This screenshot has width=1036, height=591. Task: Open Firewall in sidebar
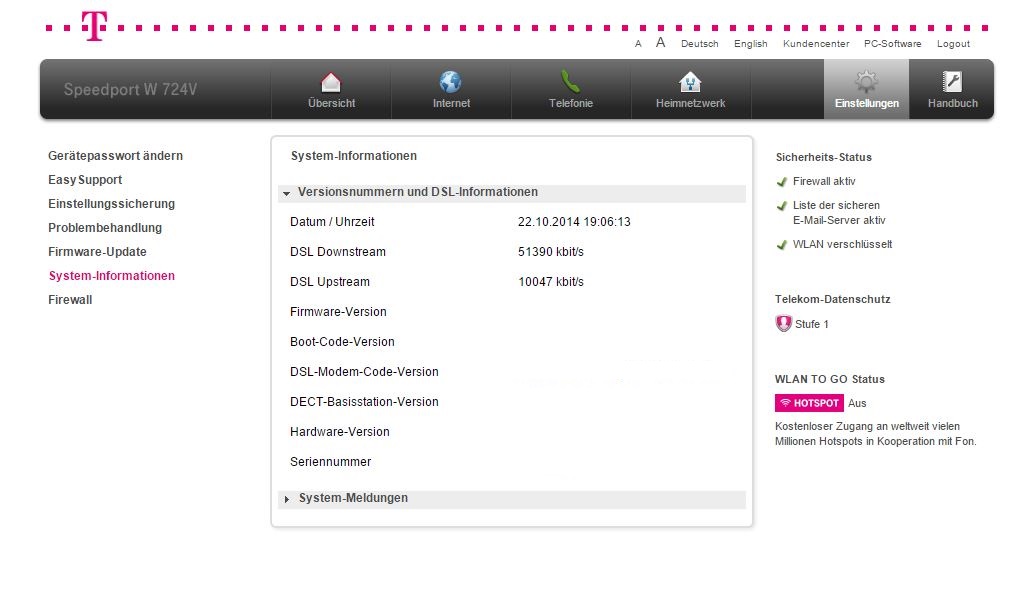[70, 300]
